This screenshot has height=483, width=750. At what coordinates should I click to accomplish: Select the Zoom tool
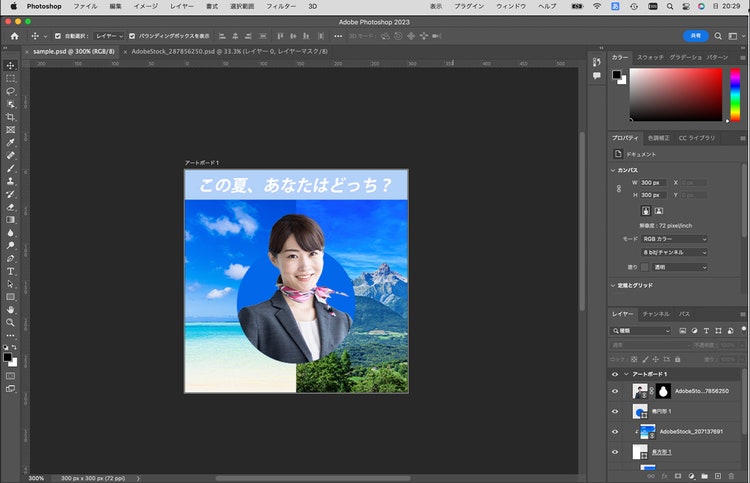coord(11,323)
